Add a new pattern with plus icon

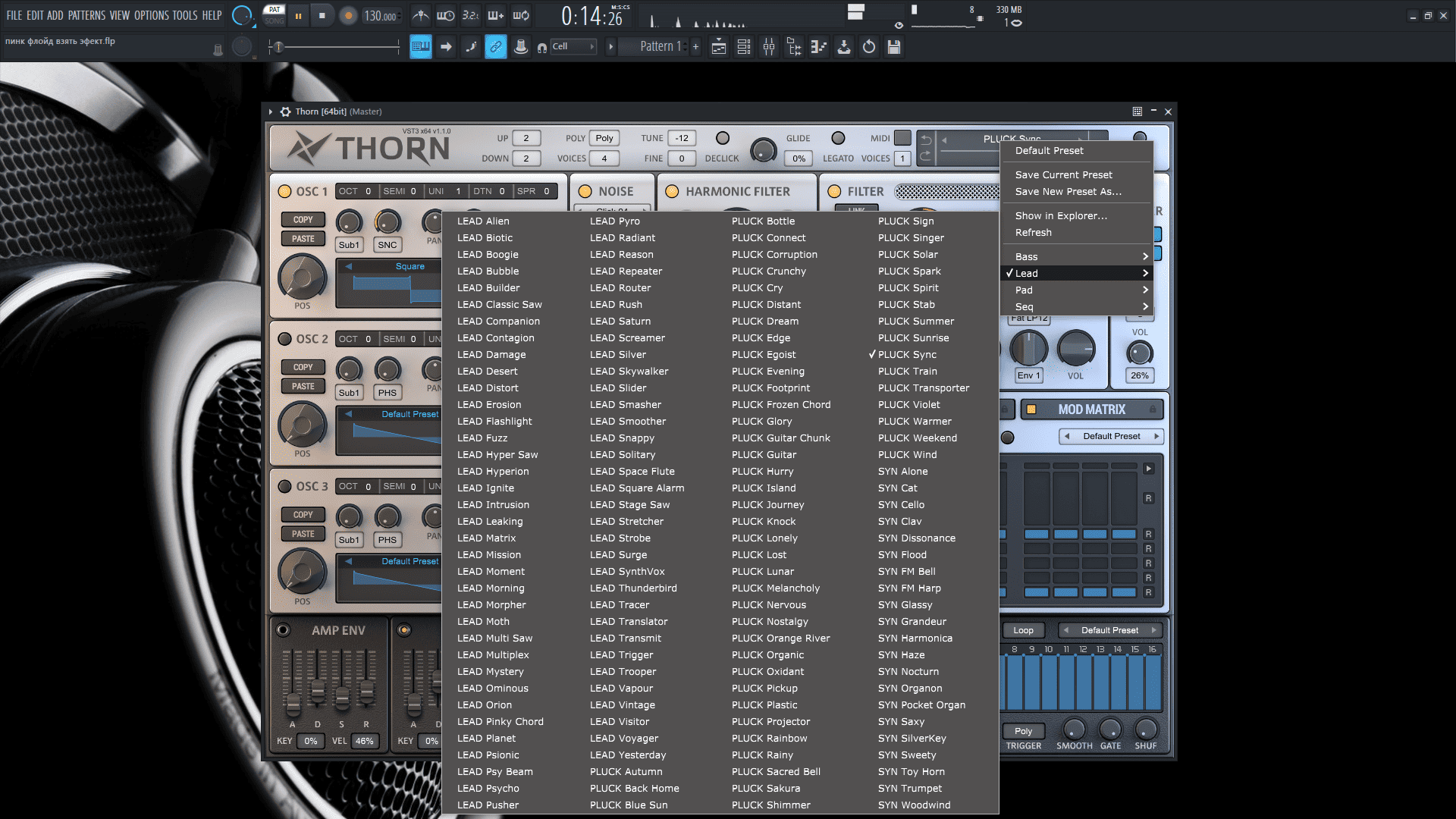pos(695,47)
